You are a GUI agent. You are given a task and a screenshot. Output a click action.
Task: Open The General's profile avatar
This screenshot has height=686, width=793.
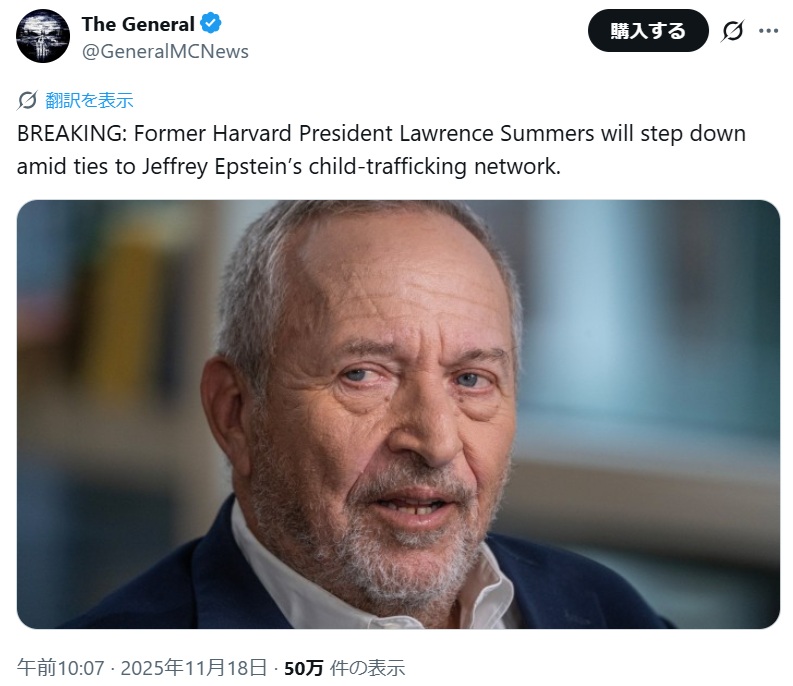43,37
